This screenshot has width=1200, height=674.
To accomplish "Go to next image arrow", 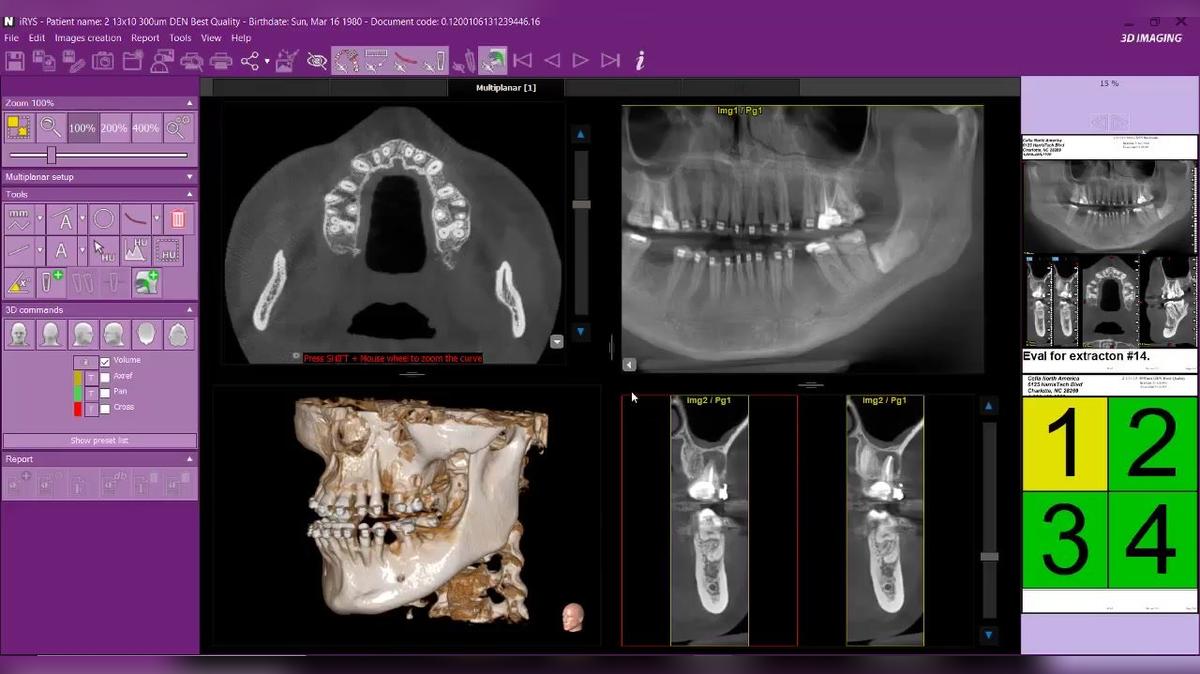I will pyautogui.click(x=580, y=61).
